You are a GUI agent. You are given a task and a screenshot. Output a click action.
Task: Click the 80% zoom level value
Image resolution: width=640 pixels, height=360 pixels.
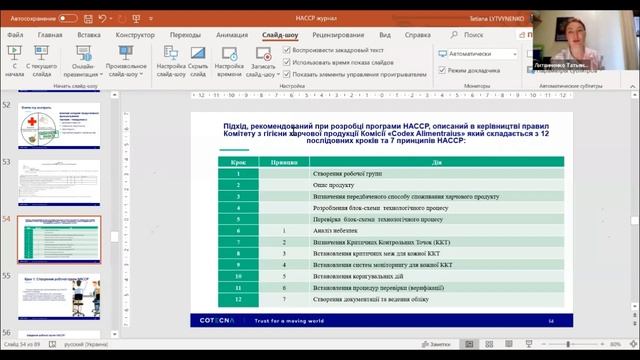tap(615, 344)
